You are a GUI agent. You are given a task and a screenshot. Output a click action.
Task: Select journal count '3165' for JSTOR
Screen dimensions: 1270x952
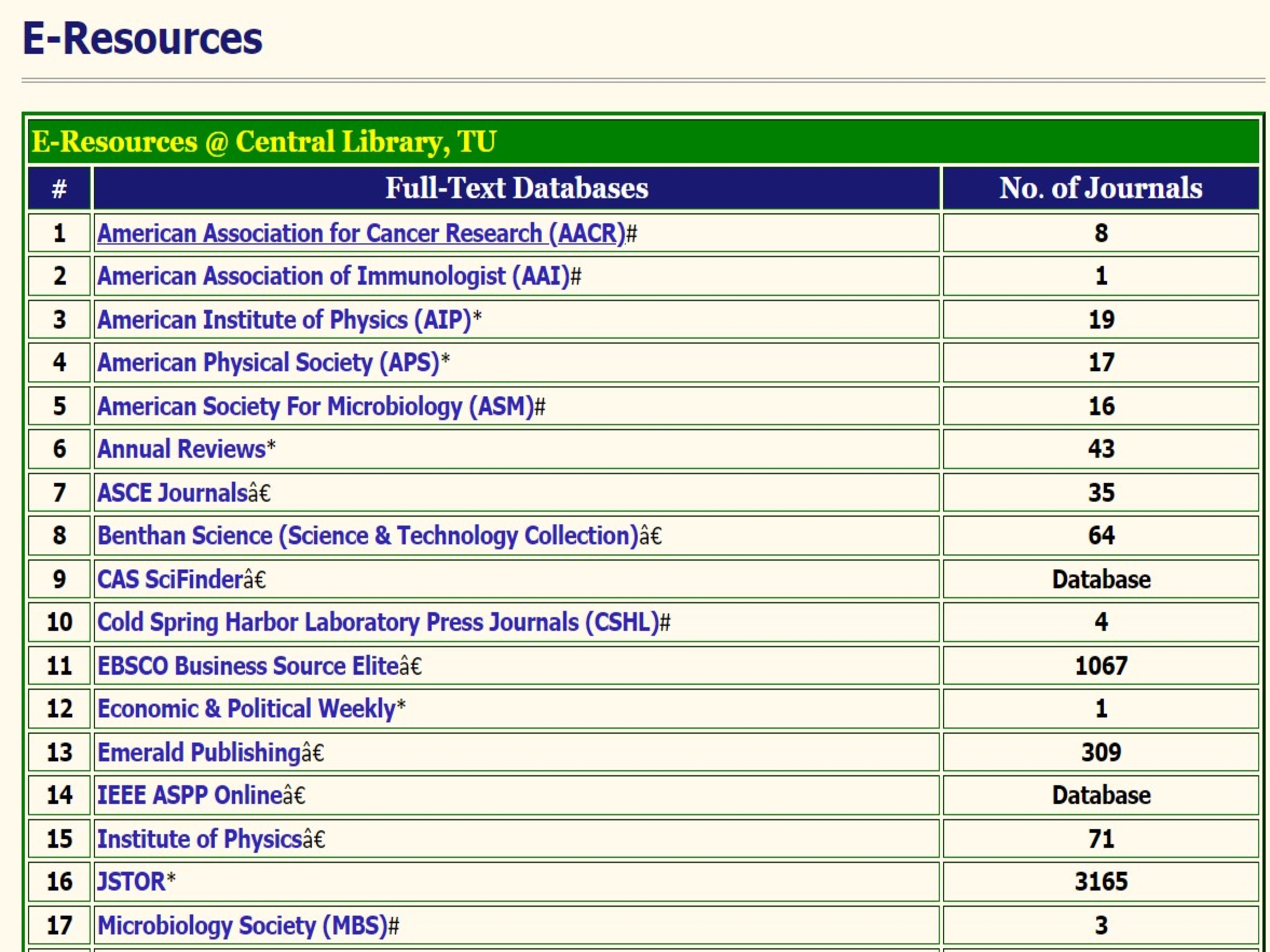coord(1101,882)
